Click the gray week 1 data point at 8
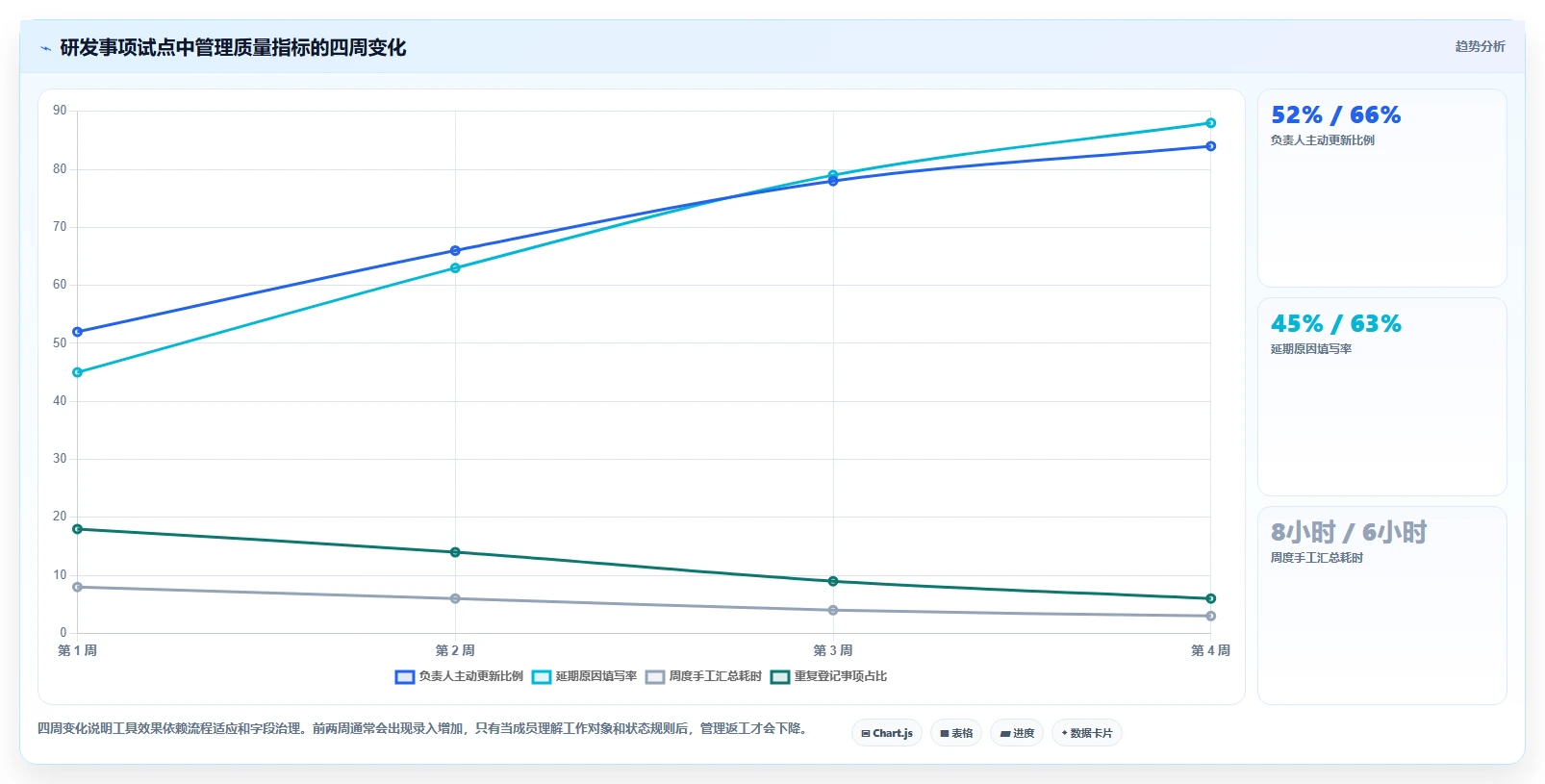Image resolution: width=1545 pixels, height=784 pixels. [78, 587]
